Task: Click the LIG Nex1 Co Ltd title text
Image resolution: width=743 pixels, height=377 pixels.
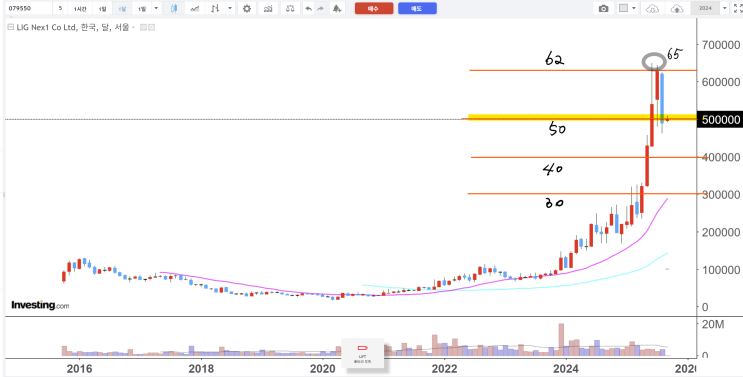Action: (x=45, y=27)
